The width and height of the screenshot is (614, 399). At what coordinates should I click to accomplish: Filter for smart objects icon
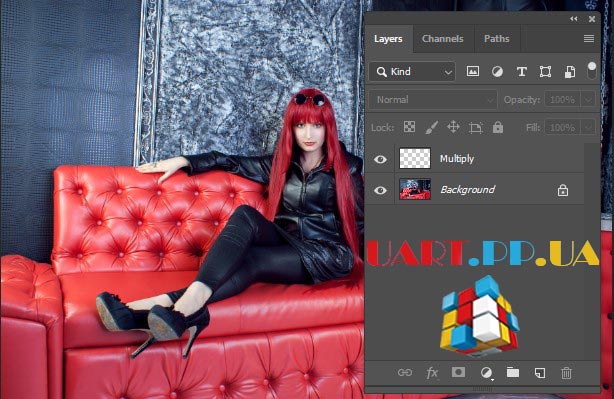(570, 72)
